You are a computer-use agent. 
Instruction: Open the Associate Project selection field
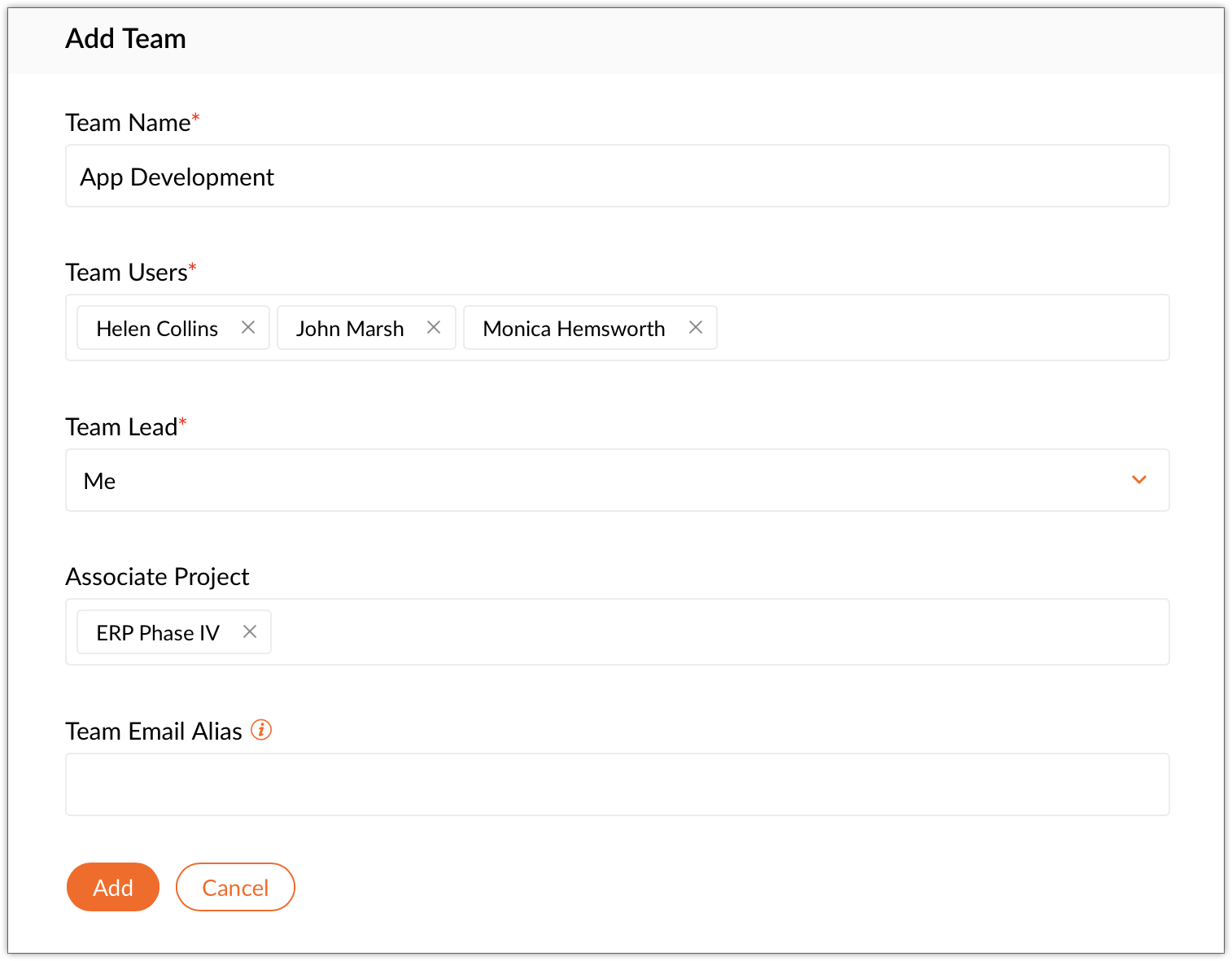tap(716, 632)
